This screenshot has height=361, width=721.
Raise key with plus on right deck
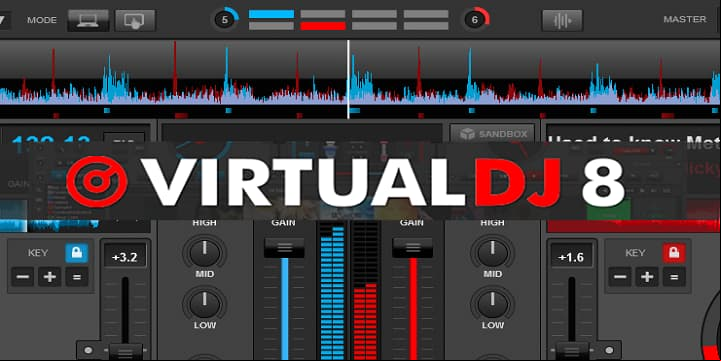point(647,277)
